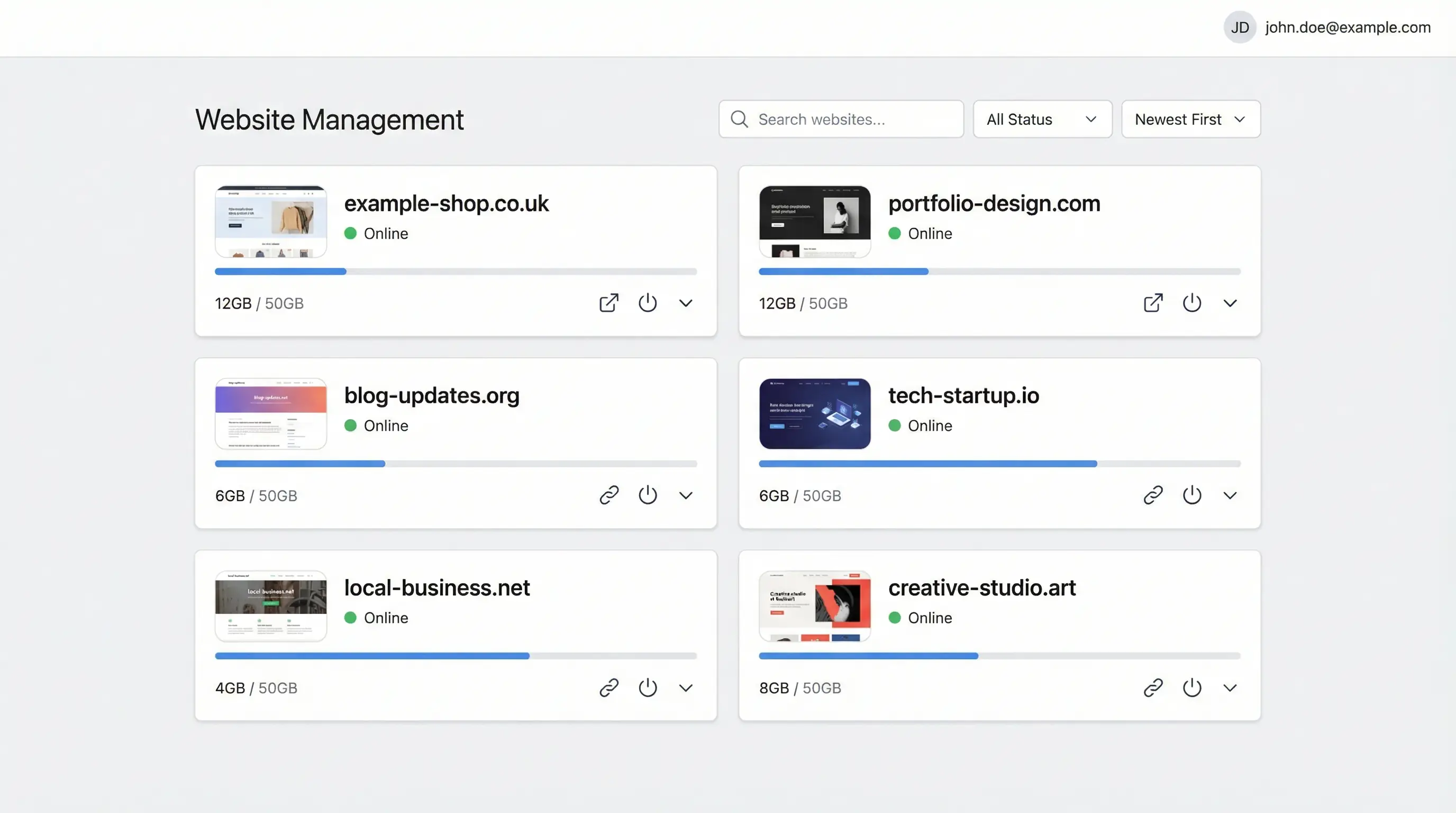Copy link icon for blog-updates.org
Image resolution: width=1456 pixels, height=813 pixels.
[609, 495]
